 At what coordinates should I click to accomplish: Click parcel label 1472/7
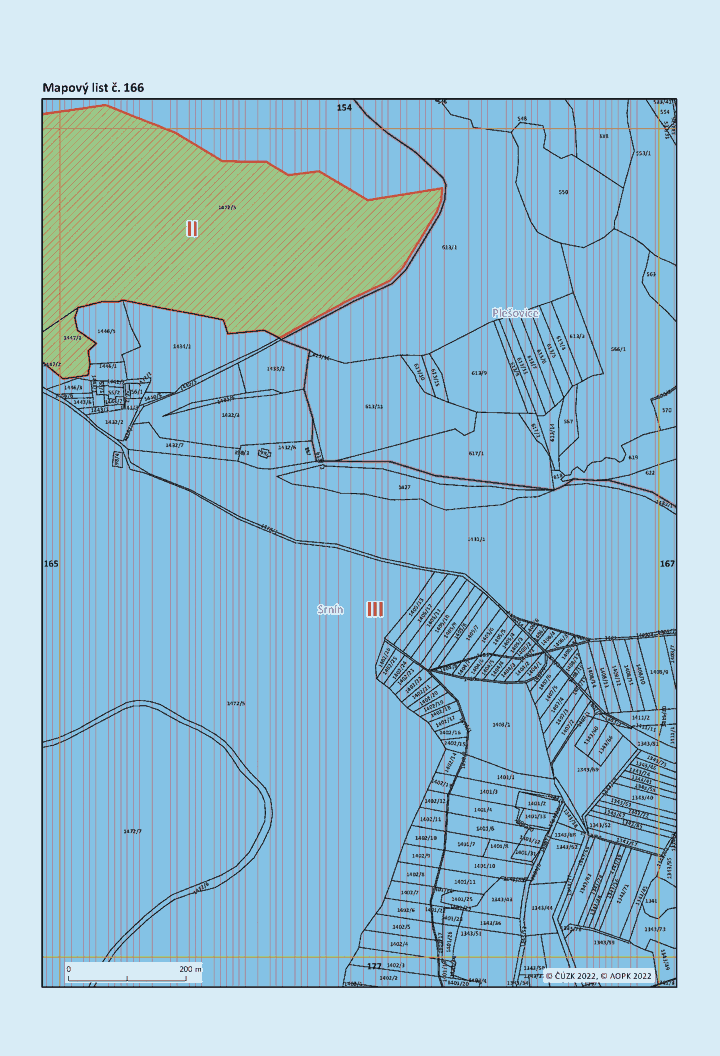[133, 832]
